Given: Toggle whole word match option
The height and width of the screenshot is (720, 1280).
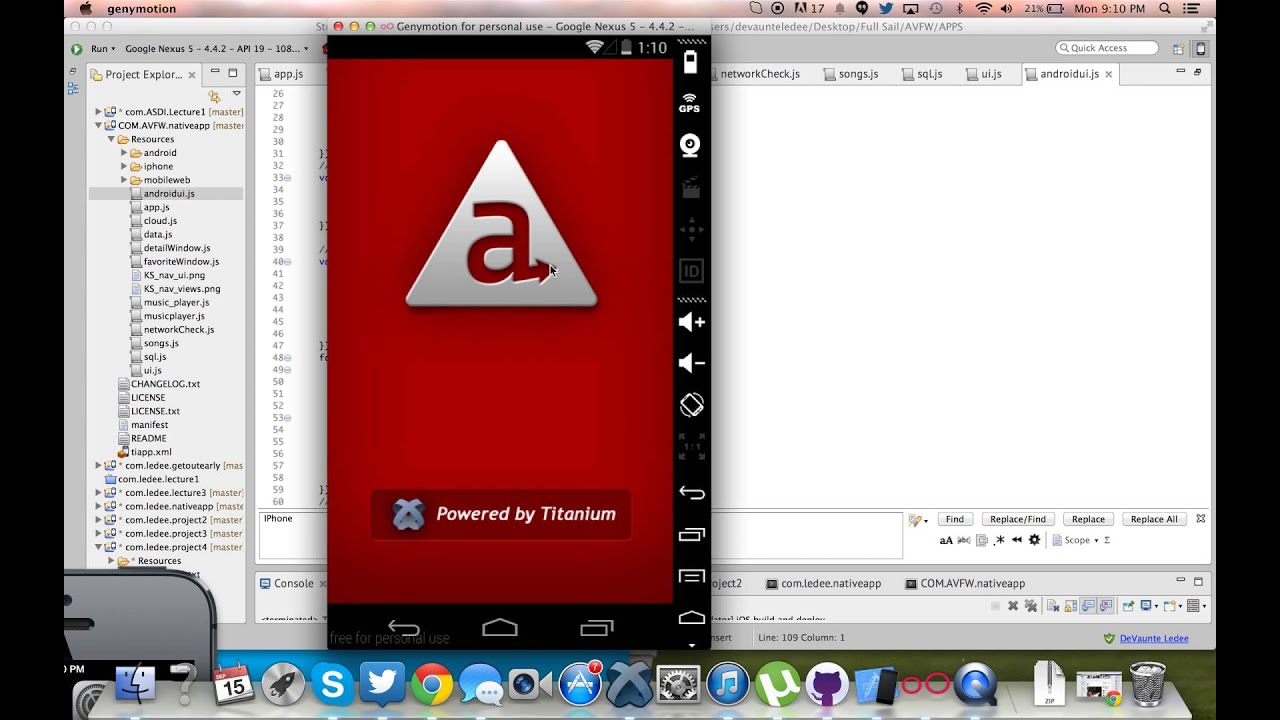Looking at the screenshot, I should pos(964,540).
